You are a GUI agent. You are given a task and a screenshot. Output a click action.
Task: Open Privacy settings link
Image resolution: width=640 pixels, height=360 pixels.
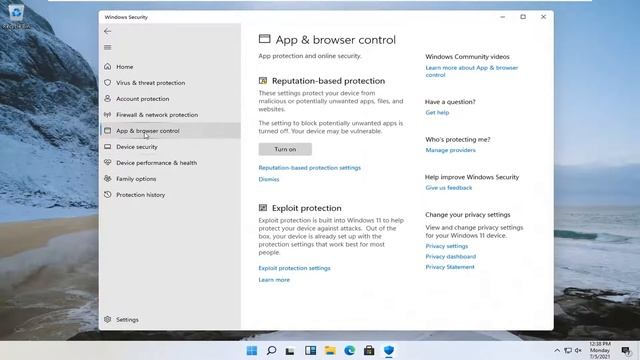click(x=447, y=246)
